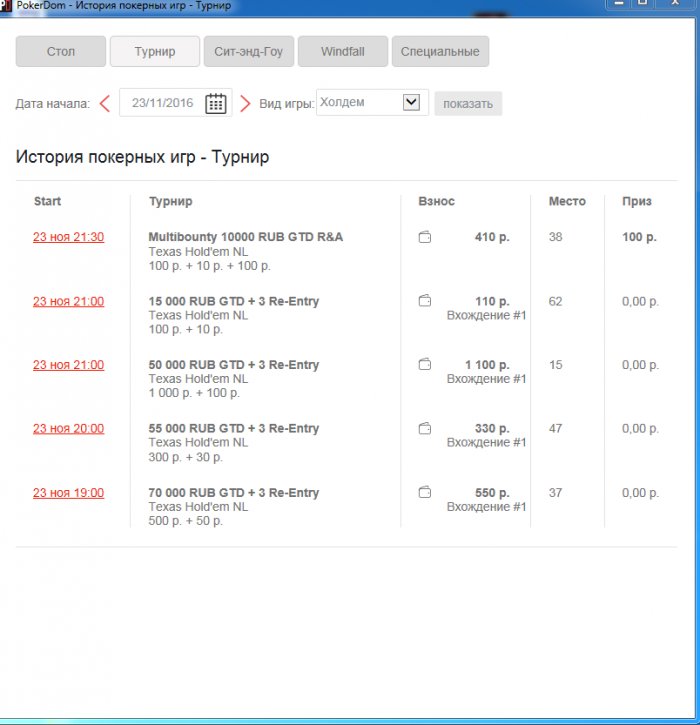
Task: Go to next date with right arrow
Action: coord(245,104)
